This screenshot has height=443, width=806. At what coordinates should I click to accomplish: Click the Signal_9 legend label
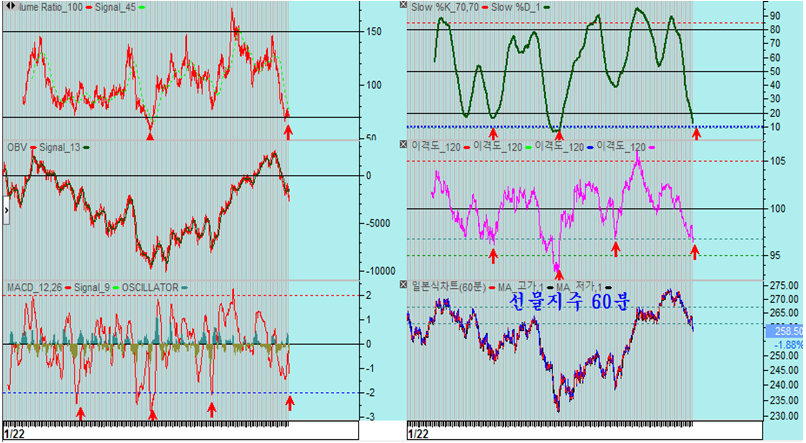[91, 287]
